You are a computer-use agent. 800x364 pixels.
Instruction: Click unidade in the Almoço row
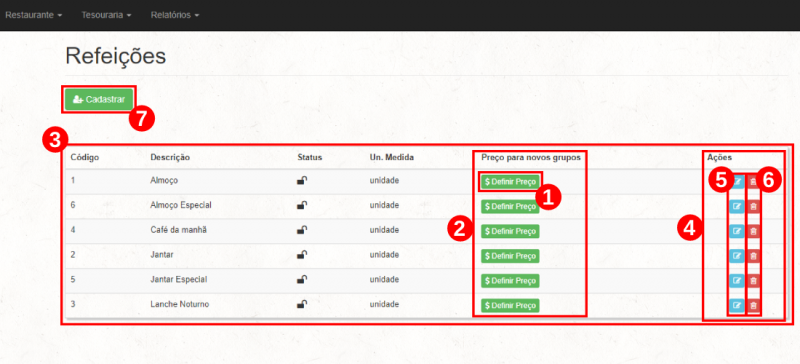[384, 180]
